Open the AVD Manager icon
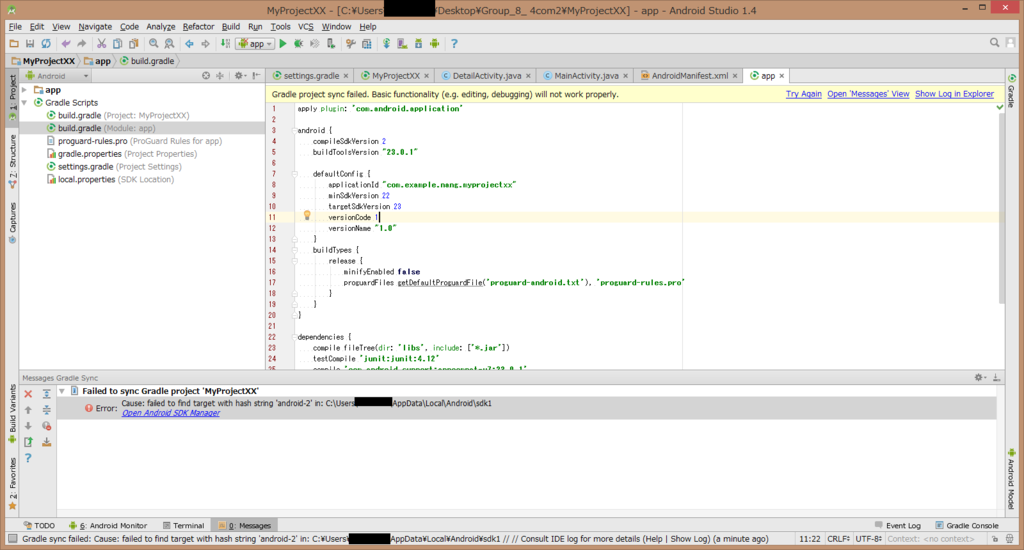 click(402, 44)
